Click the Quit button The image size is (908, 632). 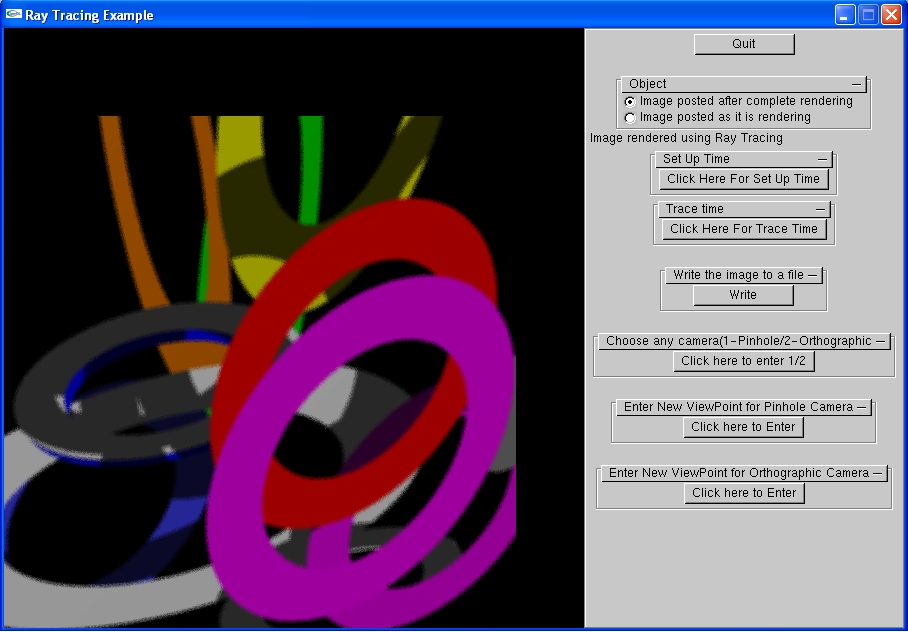tap(744, 44)
